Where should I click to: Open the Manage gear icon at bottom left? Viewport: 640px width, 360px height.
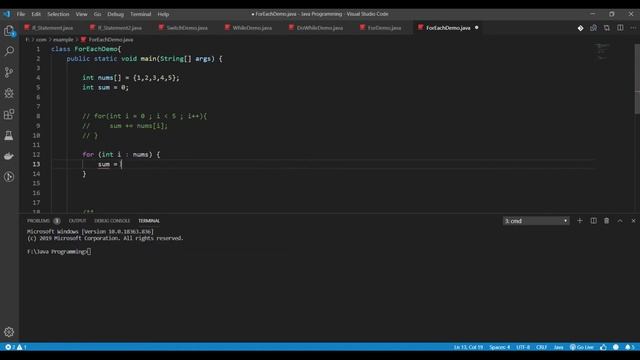(x=9, y=332)
